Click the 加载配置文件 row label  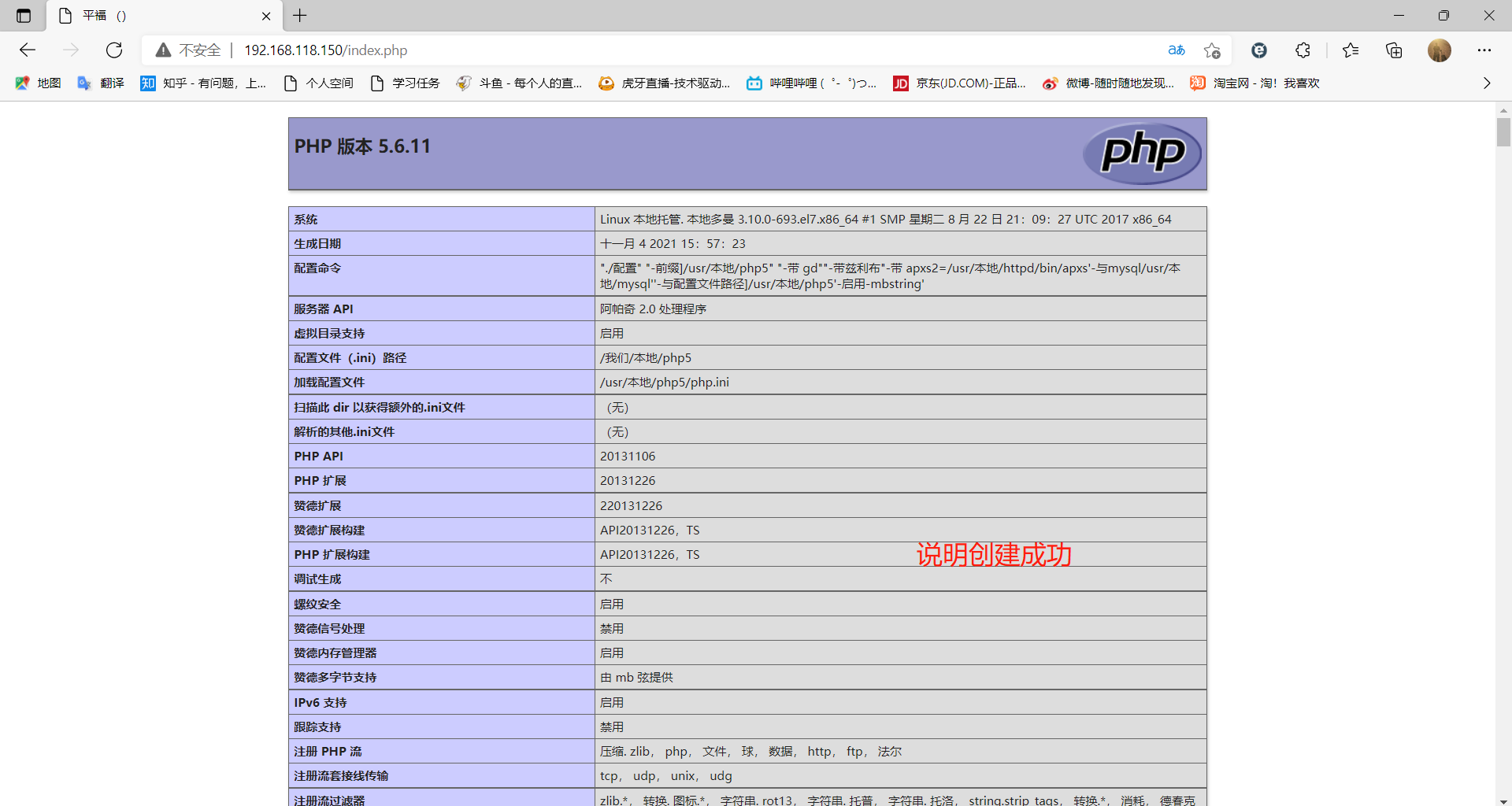[x=329, y=383]
